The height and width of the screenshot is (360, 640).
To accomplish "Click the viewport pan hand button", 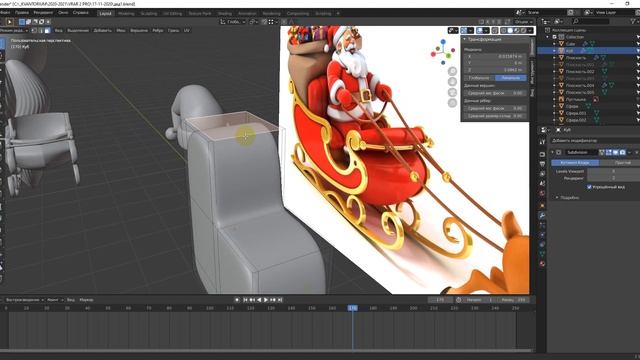I will 452,82.
